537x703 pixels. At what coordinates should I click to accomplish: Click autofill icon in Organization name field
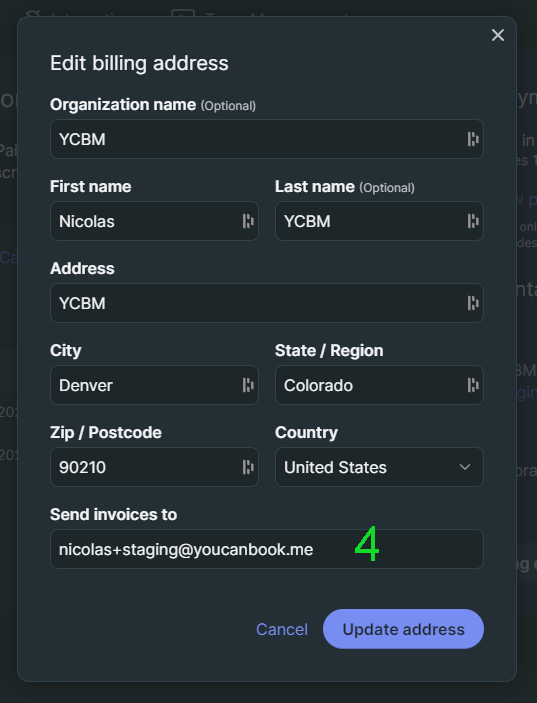473,139
